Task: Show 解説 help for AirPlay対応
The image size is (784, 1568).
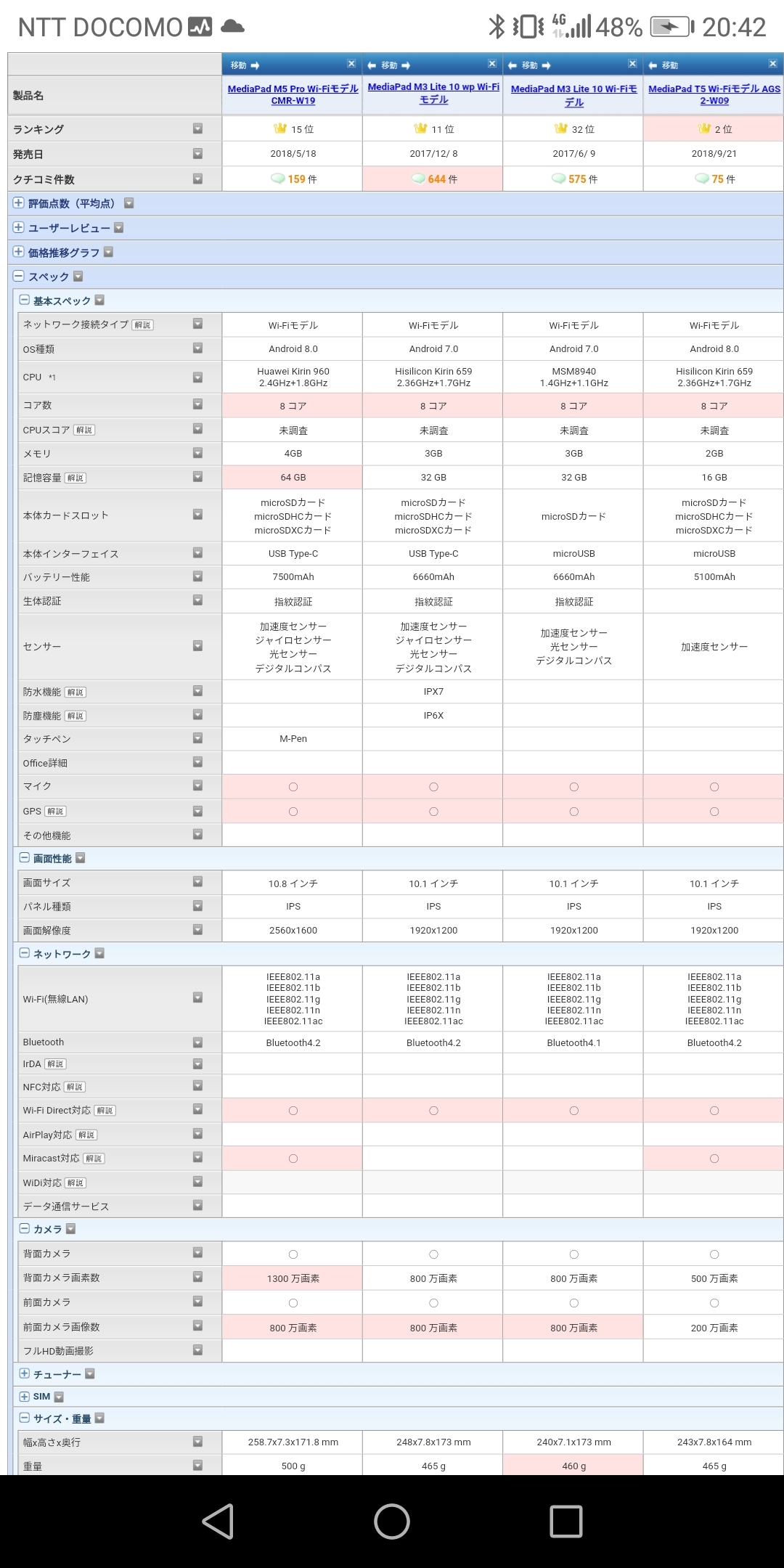Action: 87,1135
